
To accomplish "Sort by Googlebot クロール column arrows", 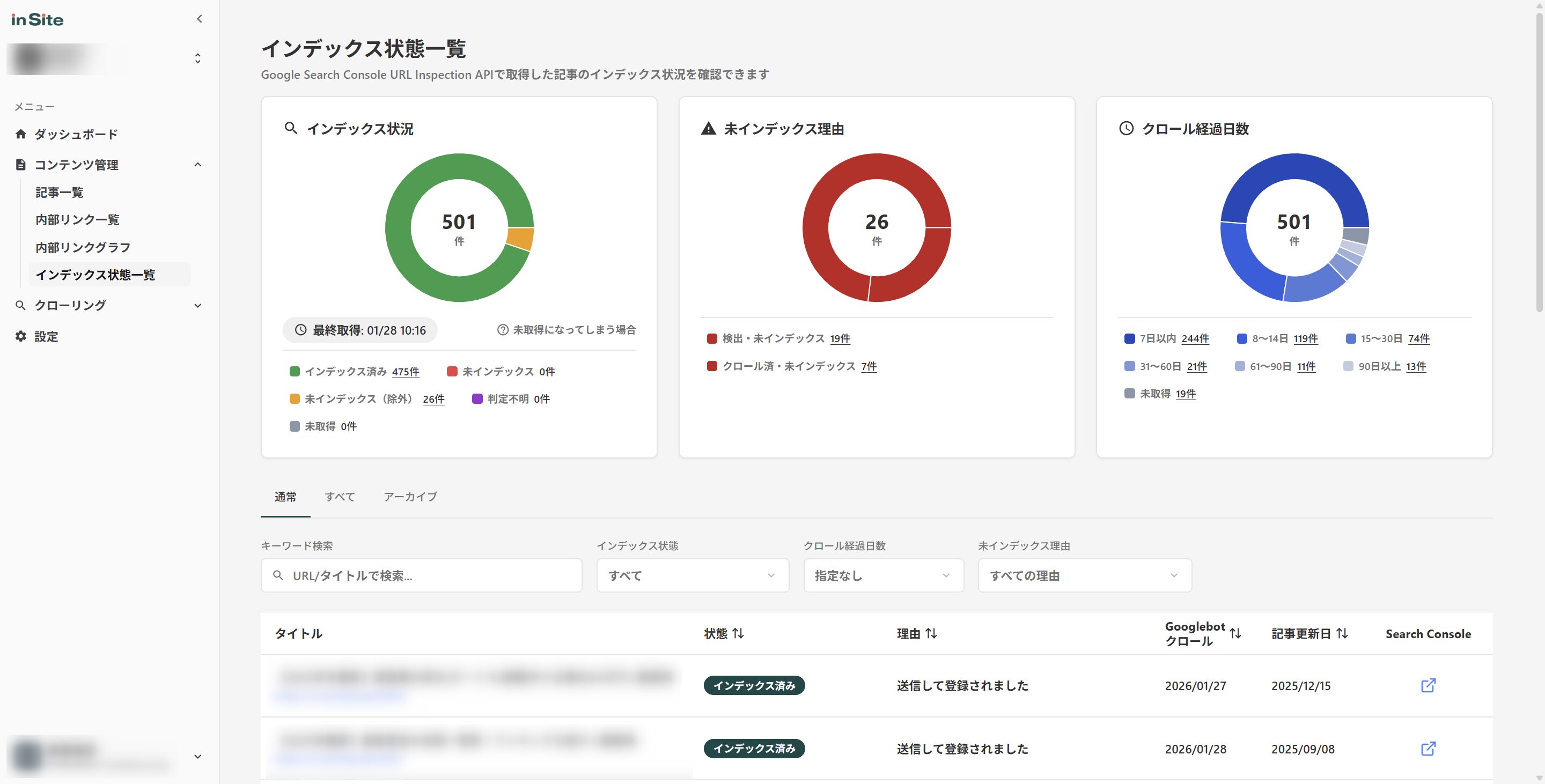I will 1235,633.
